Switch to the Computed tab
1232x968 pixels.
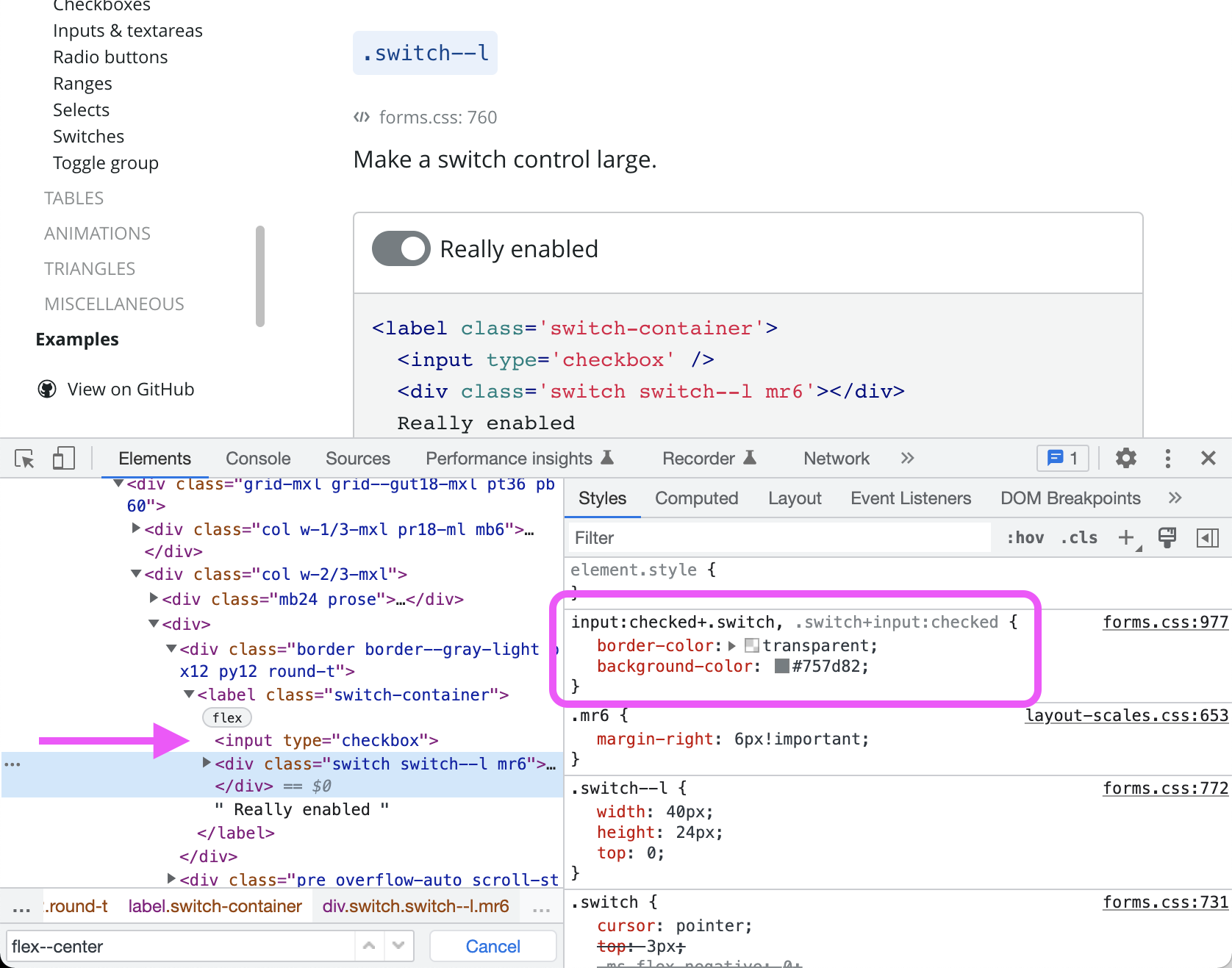[696, 498]
